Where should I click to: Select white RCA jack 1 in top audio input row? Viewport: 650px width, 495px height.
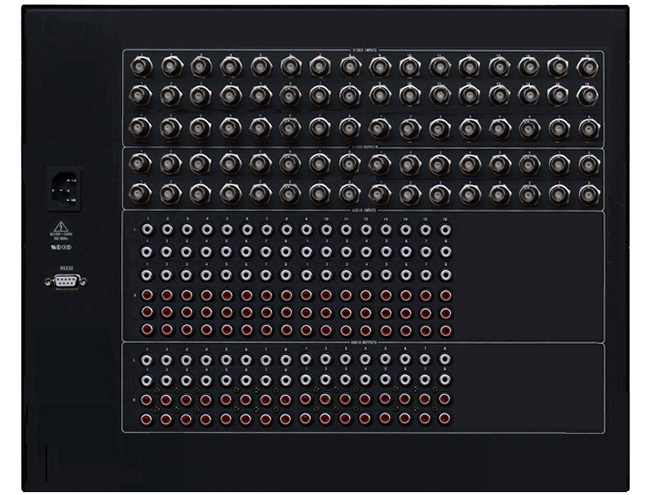[x=147, y=229]
